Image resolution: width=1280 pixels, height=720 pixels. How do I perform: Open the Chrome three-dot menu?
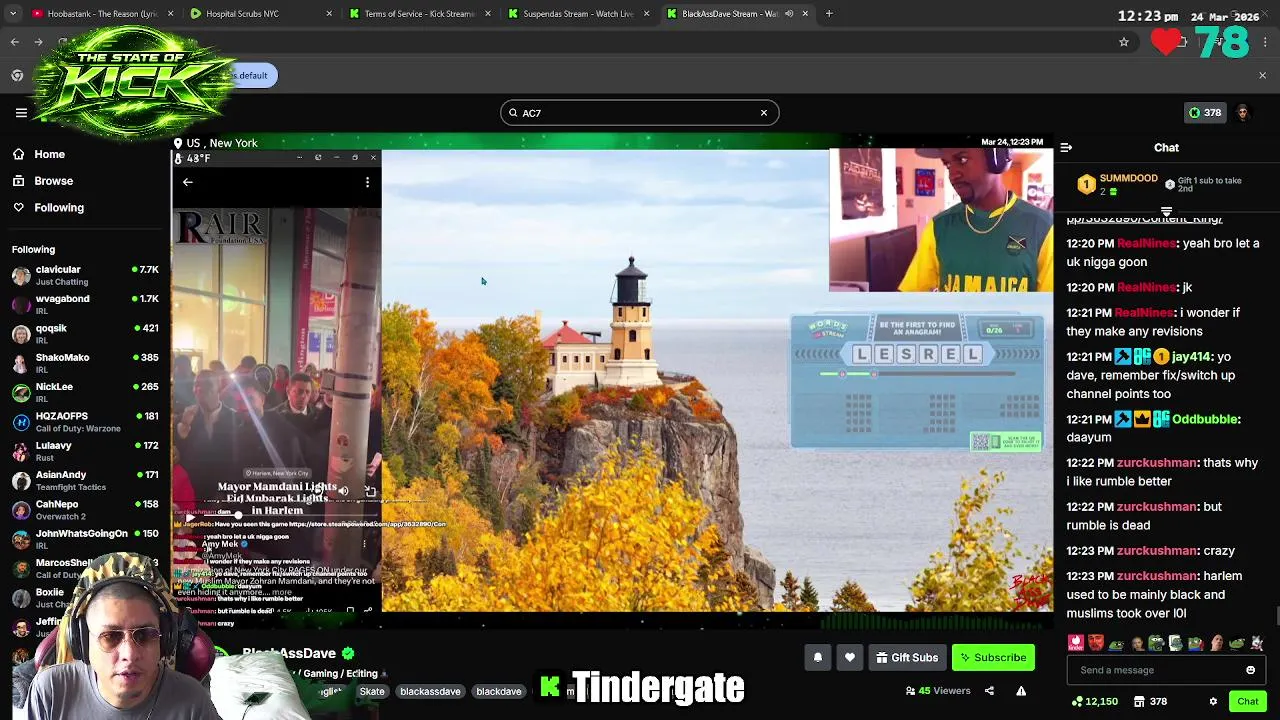(1265, 42)
